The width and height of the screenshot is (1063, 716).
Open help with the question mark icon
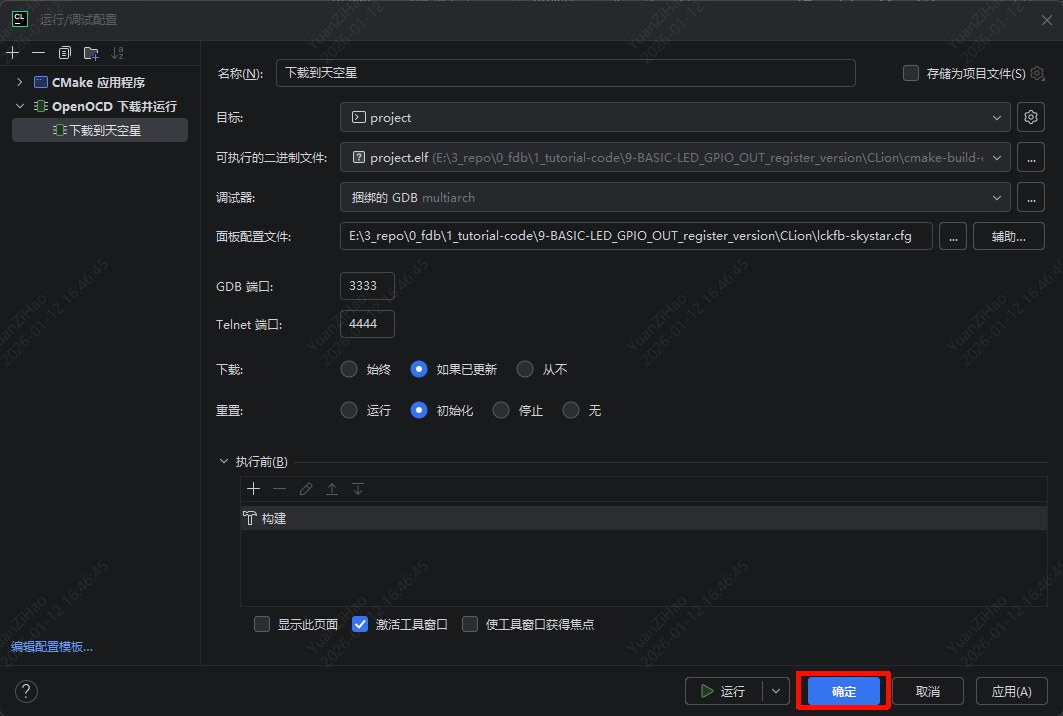26,691
